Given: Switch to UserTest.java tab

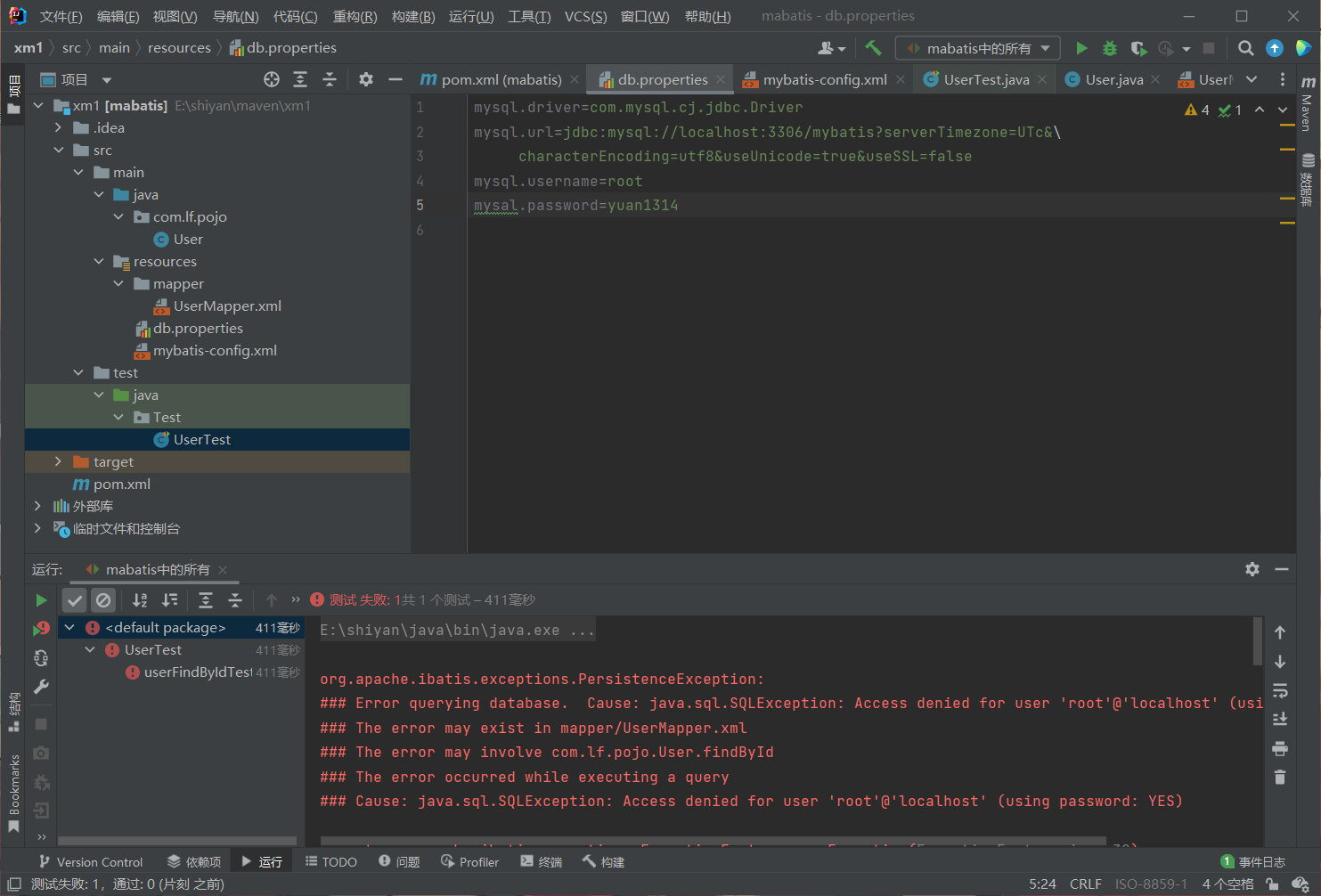Looking at the screenshot, I should [x=986, y=79].
